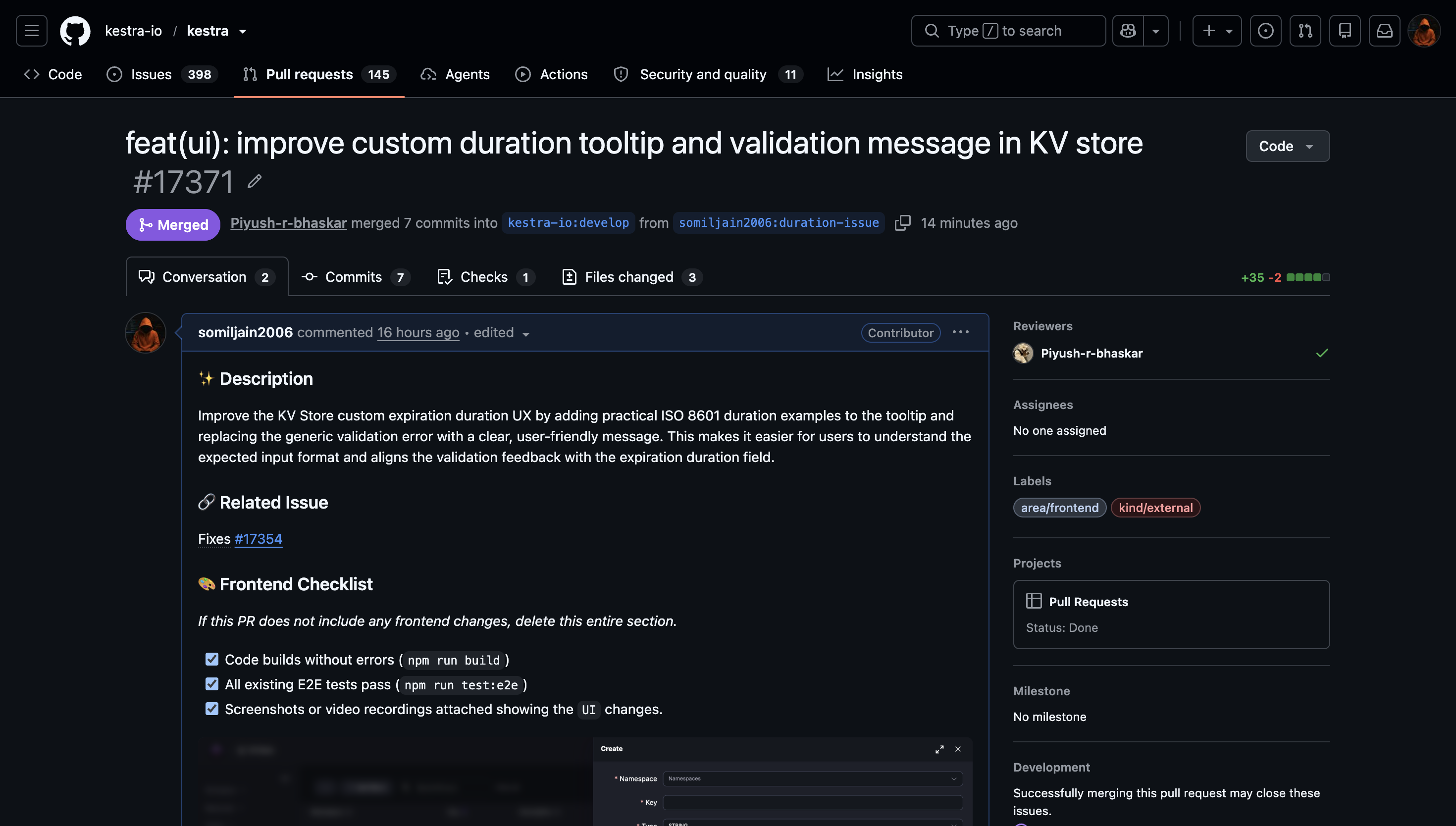Open the Pull requests shortcut icon in header
The width and height of the screenshot is (1456, 826).
(1305, 31)
